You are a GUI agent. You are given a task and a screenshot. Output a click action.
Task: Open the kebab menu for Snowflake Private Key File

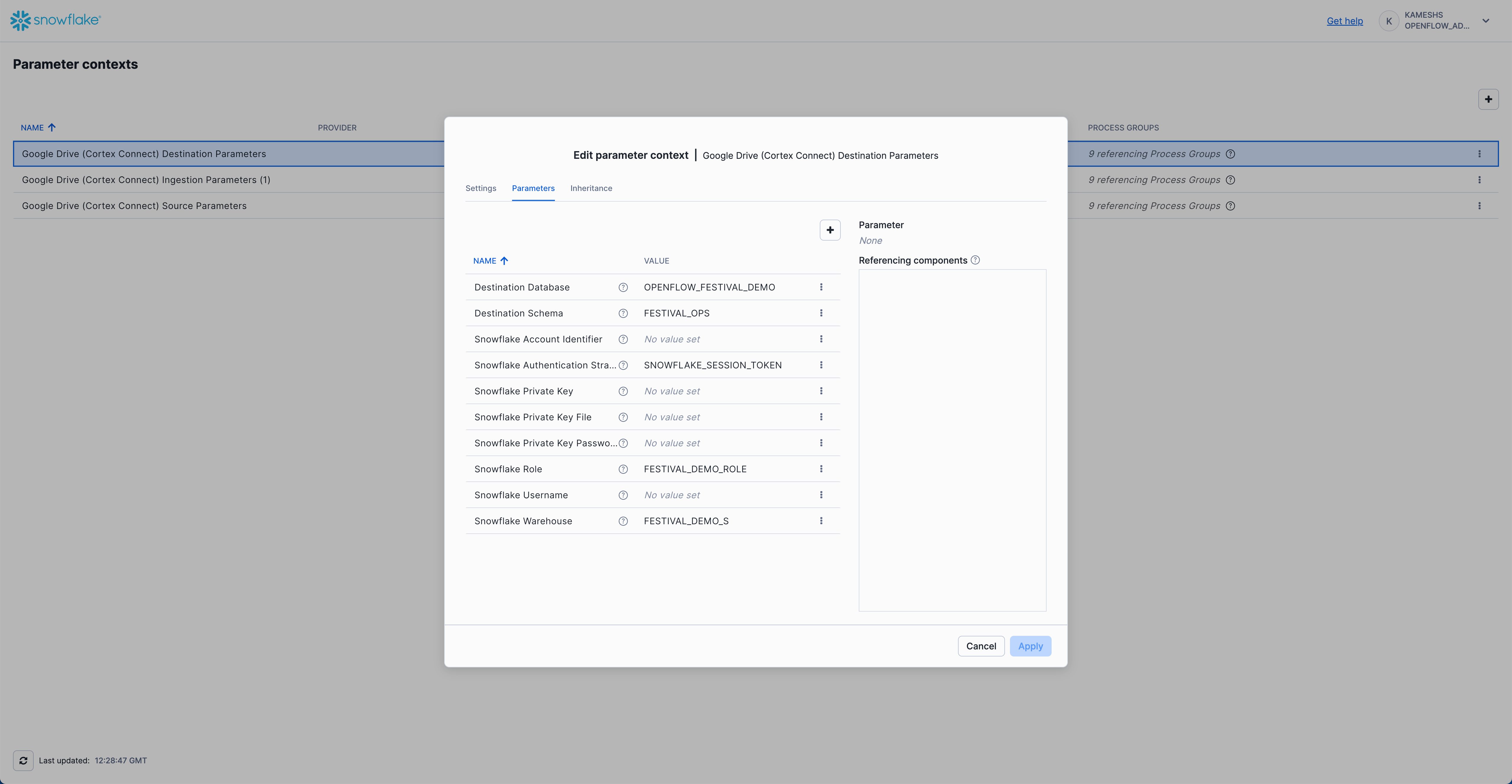tap(821, 416)
